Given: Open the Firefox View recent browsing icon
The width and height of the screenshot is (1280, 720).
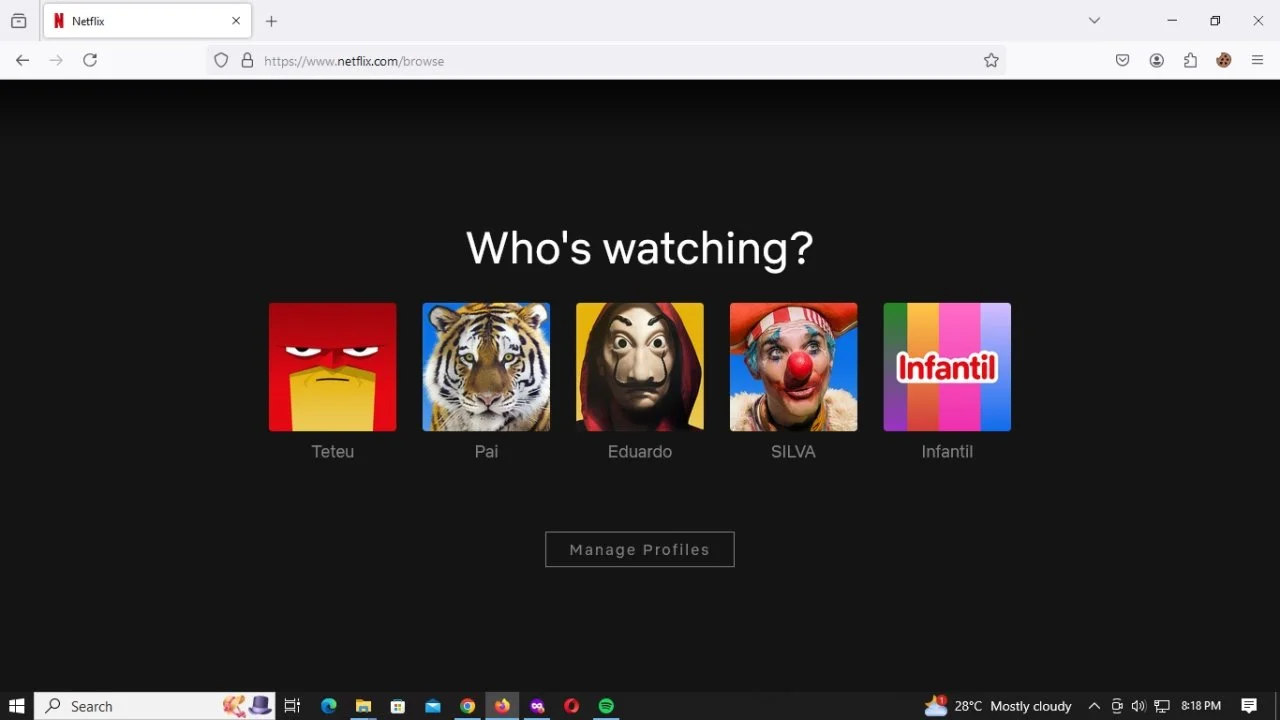Looking at the screenshot, I should pos(18,20).
